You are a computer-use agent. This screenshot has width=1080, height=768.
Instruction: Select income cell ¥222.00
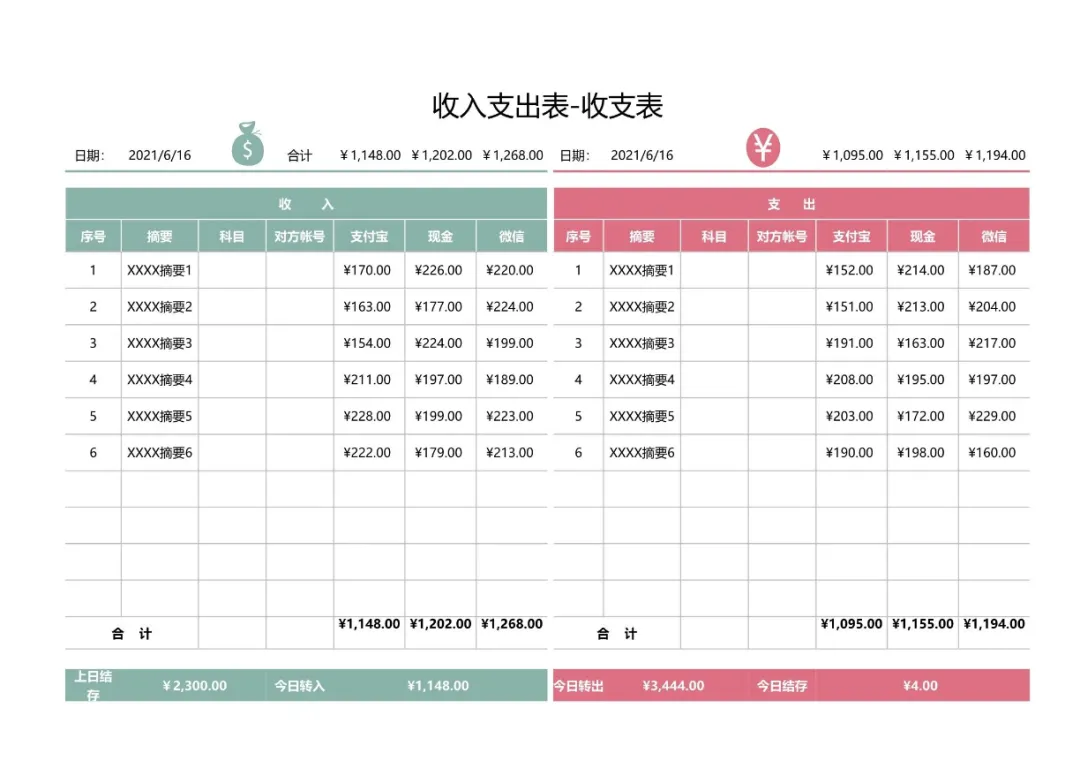(x=367, y=453)
